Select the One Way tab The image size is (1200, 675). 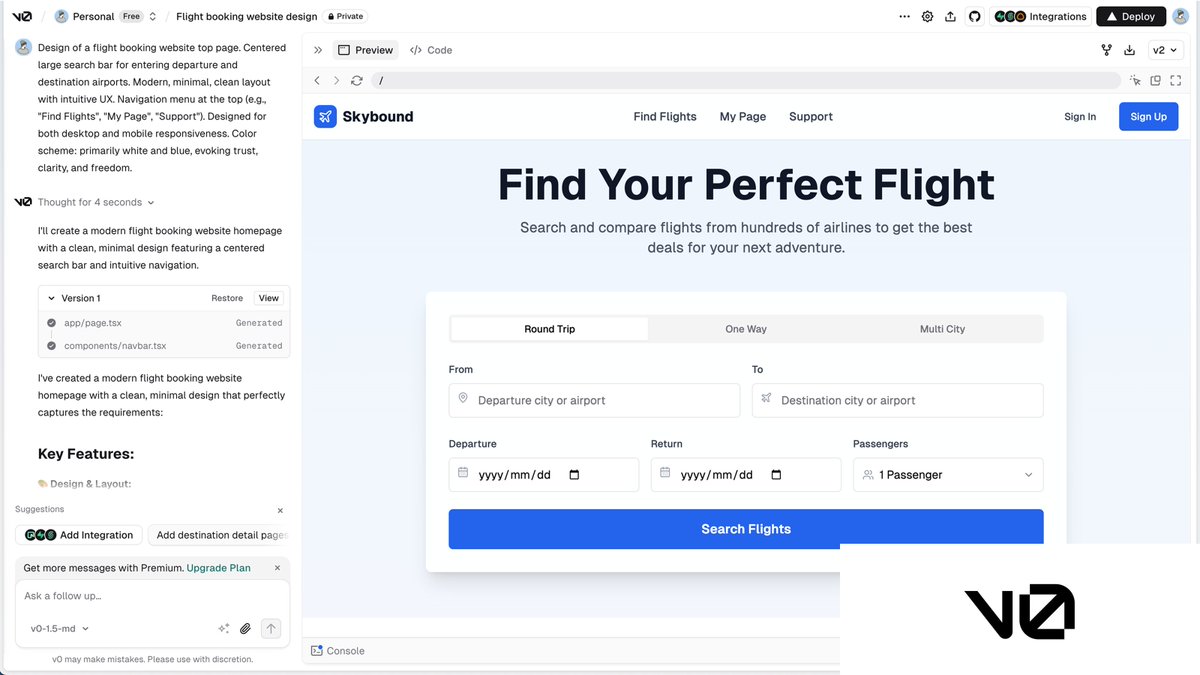click(746, 329)
